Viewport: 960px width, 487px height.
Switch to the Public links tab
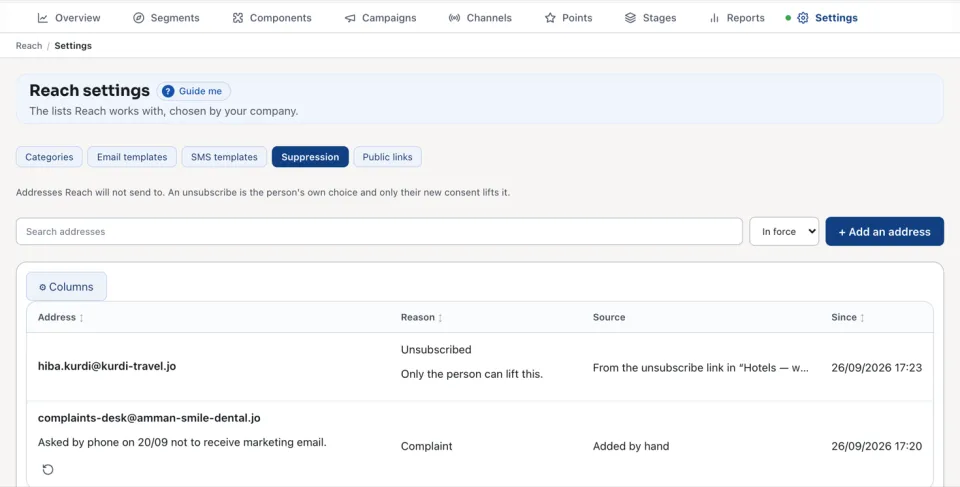[x=387, y=157]
